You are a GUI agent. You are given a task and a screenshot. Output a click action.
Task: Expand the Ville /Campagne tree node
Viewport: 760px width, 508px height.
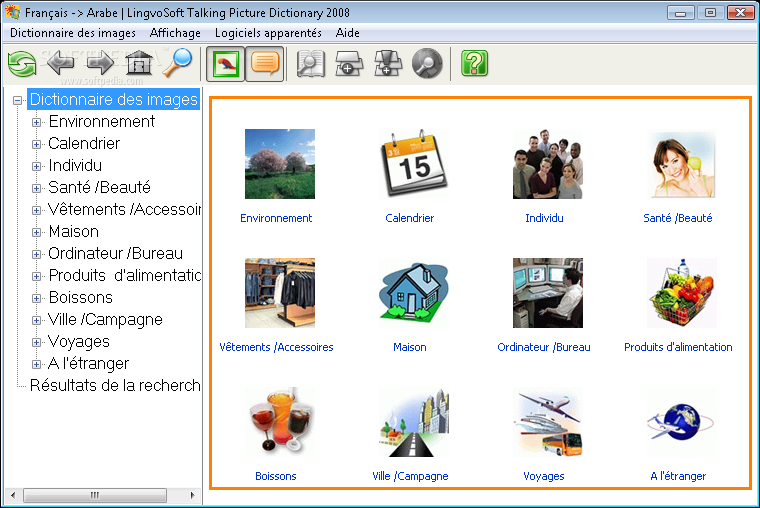(x=36, y=320)
